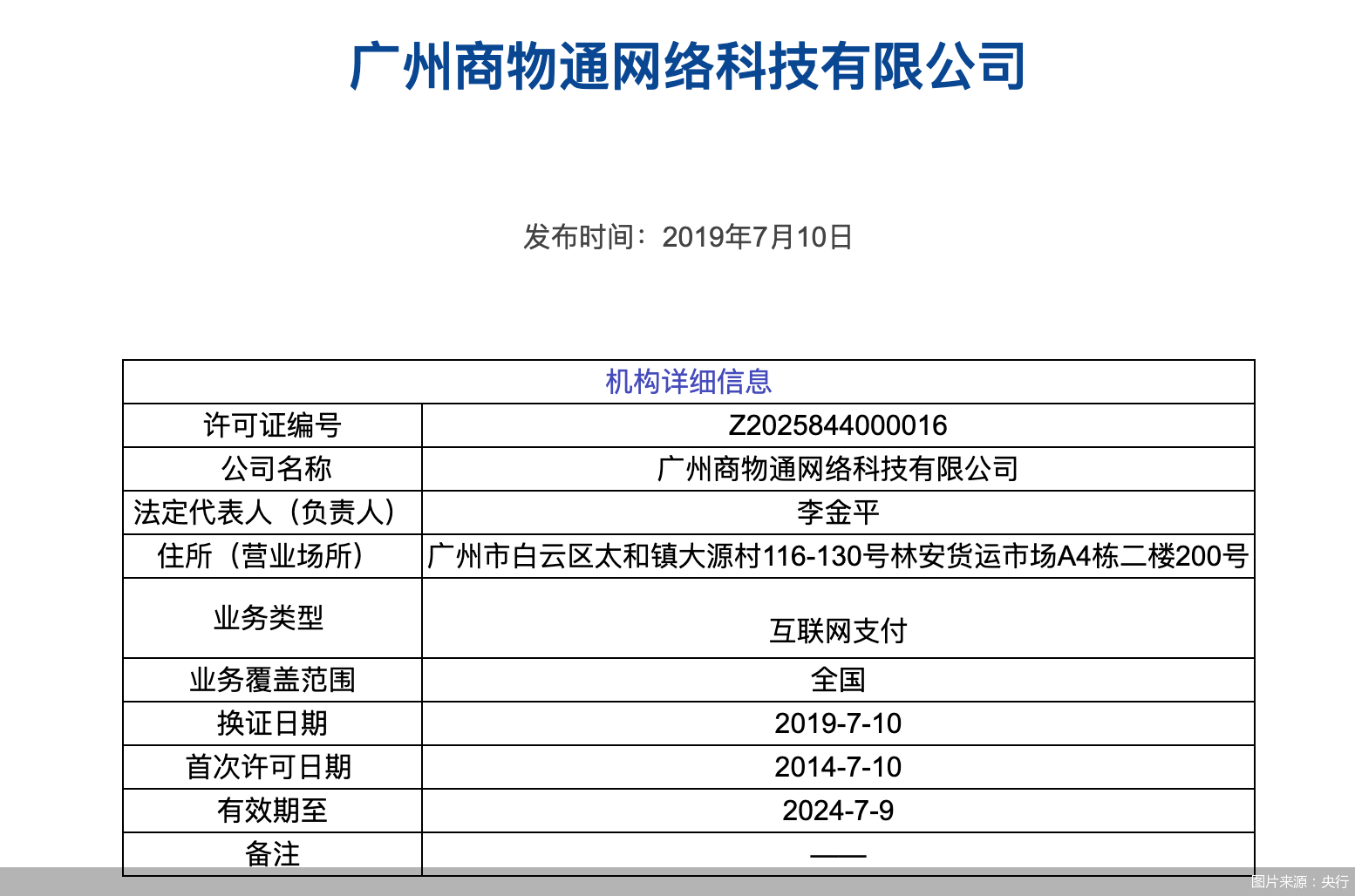Select first license date 2014-7-10
Screen dimensions: 1355x896
[837, 767]
